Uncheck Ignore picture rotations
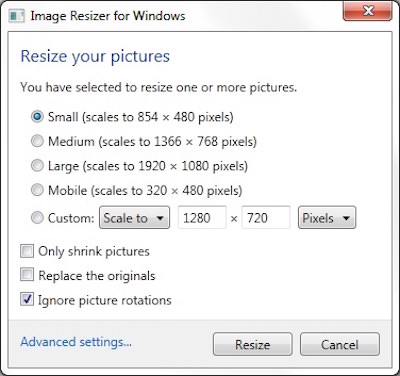Viewport: 400px width, 376px height. pyautogui.click(x=27, y=299)
